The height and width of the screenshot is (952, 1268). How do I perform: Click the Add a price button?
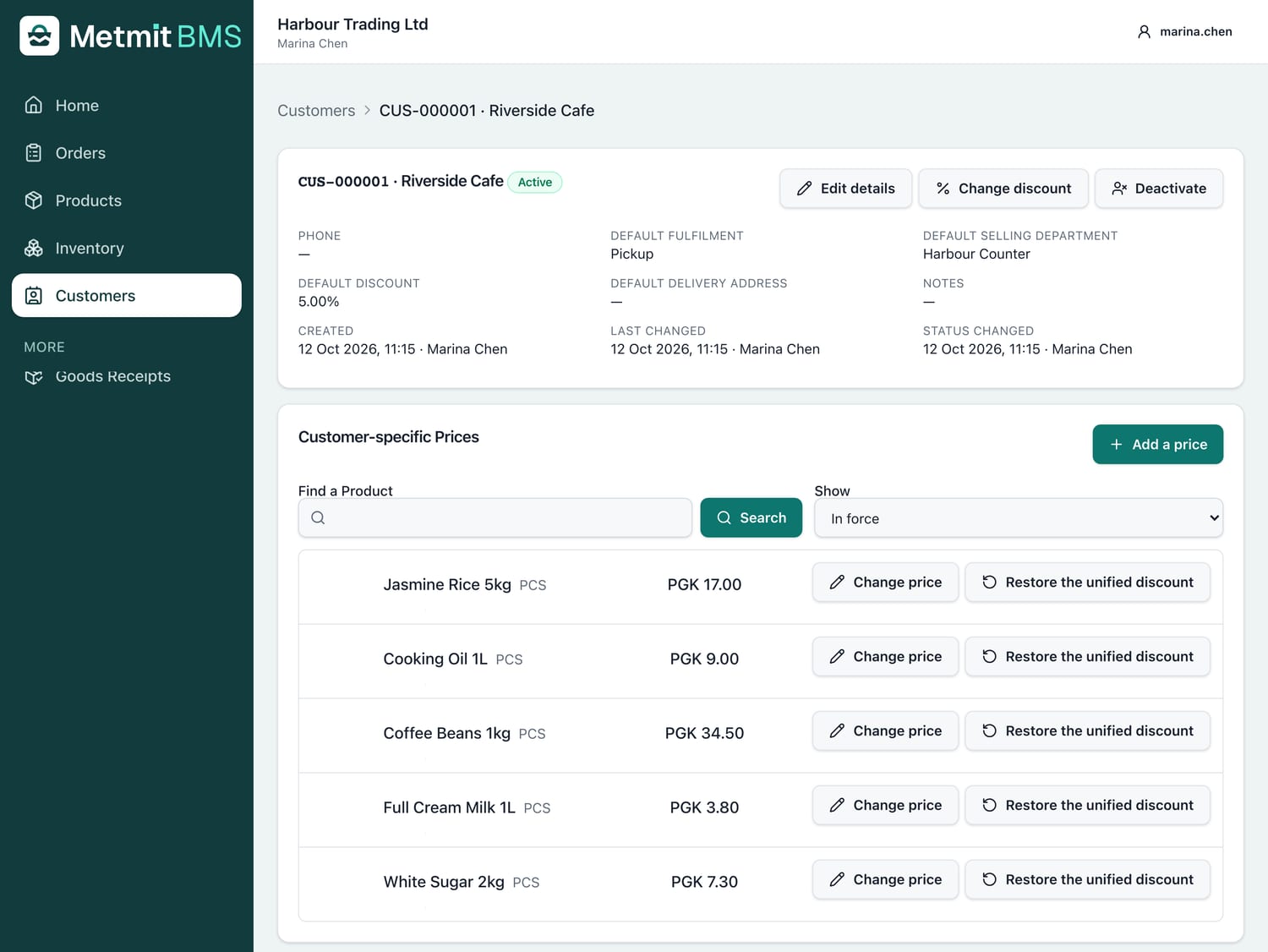click(1157, 444)
